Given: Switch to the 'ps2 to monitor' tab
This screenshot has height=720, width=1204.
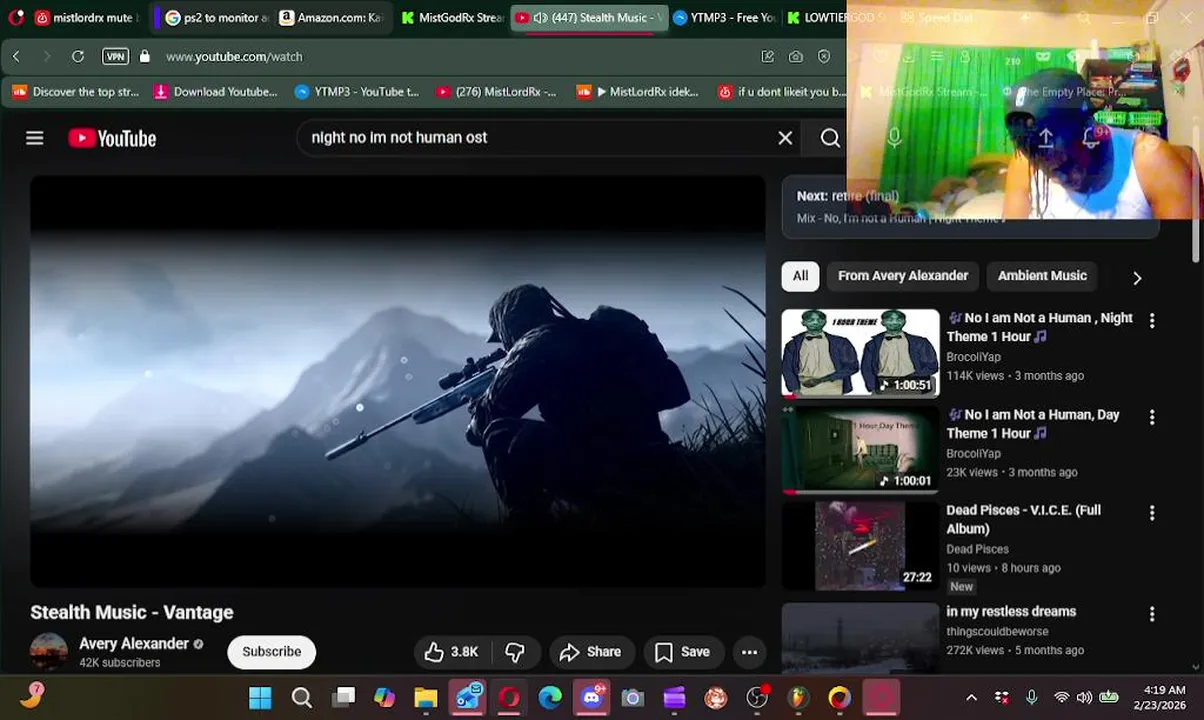Looking at the screenshot, I should click(x=216, y=18).
